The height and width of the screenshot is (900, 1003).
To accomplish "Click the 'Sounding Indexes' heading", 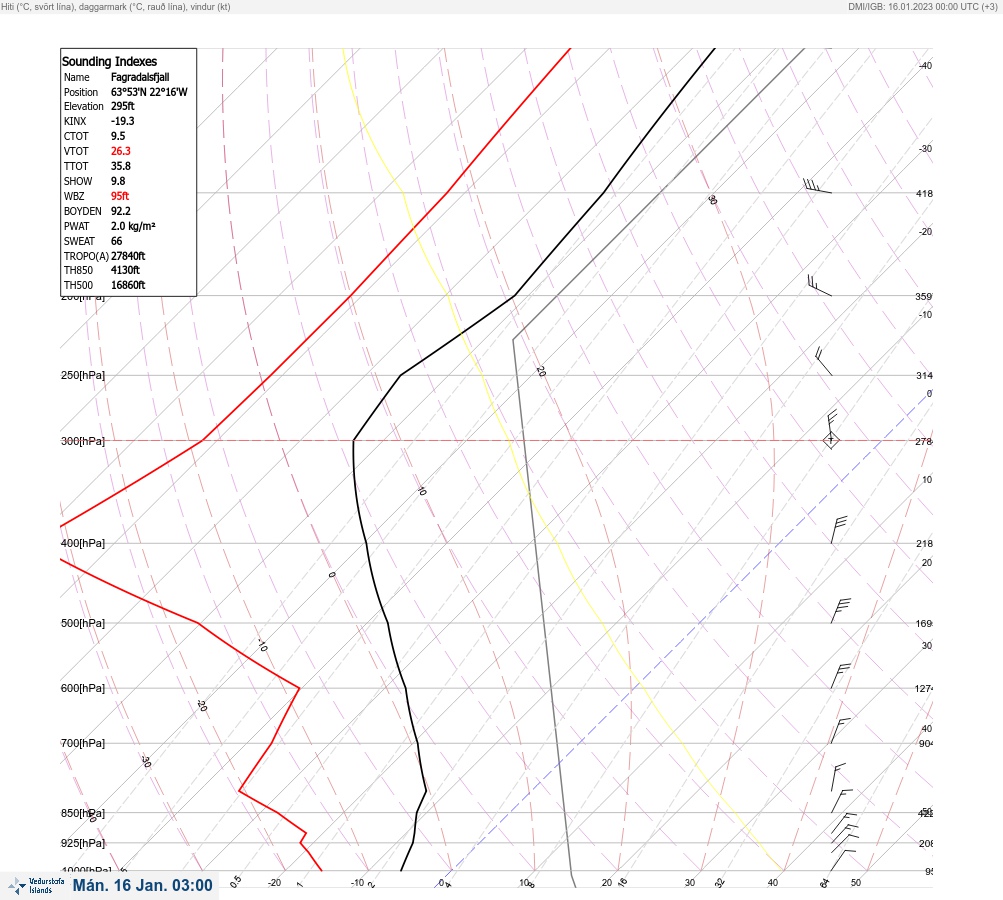I will click(109, 61).
